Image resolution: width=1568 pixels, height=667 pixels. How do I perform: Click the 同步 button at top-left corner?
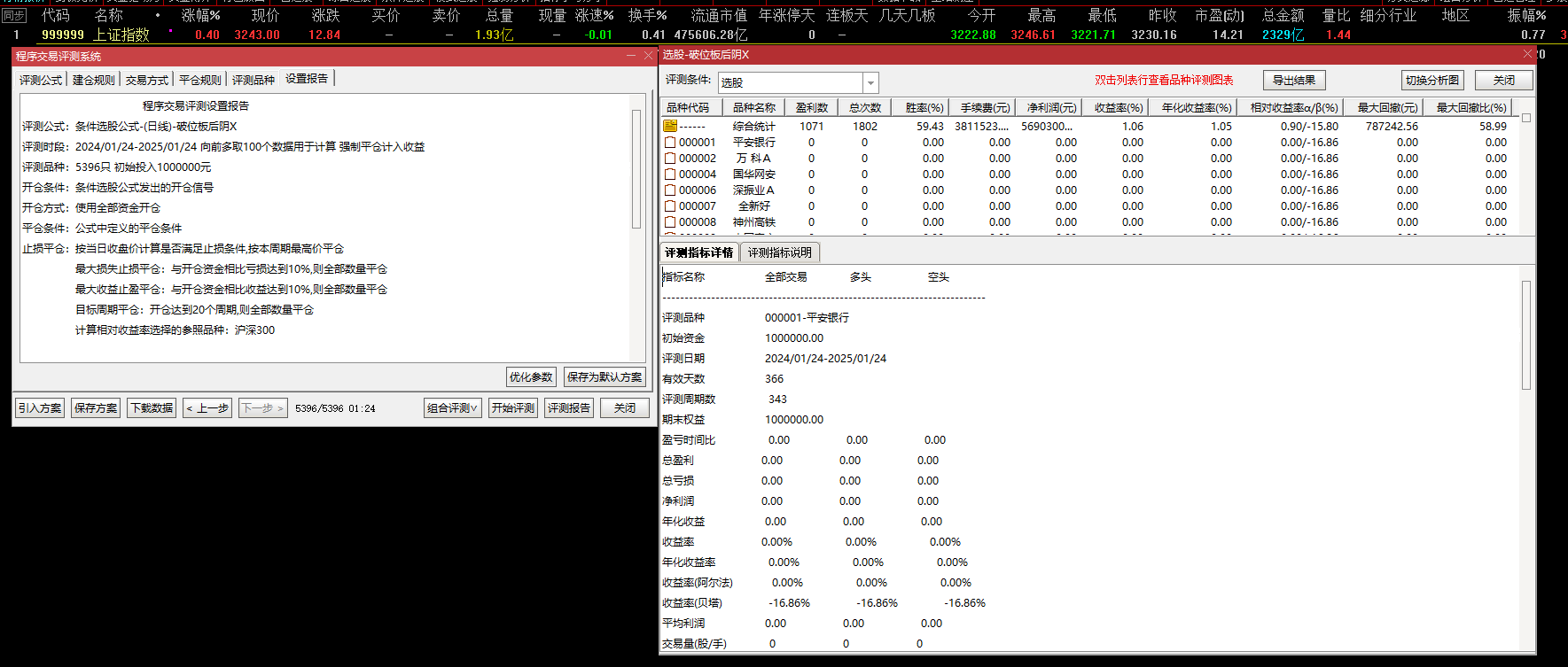[14, 15]
